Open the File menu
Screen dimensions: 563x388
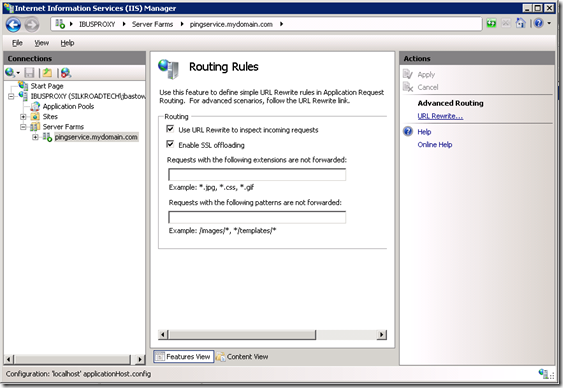tap(17, 43)
